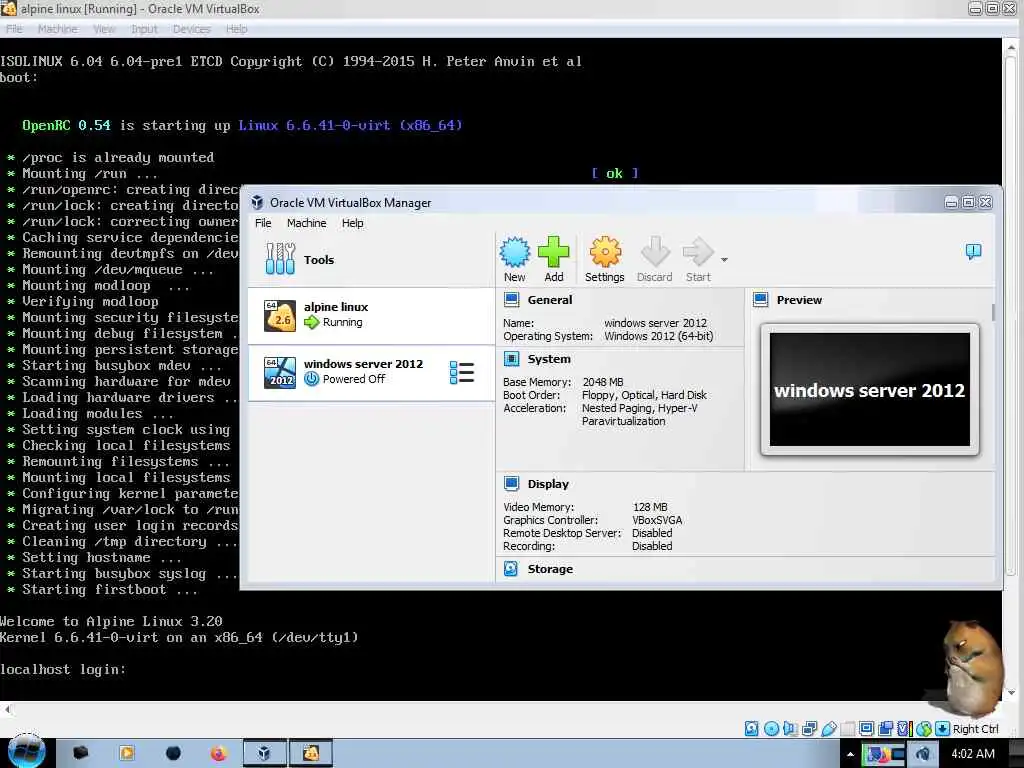Screen dimensions: 1024x768
Task: Click alpine linux window vertical scrollbar
Action: (1010, 369)
